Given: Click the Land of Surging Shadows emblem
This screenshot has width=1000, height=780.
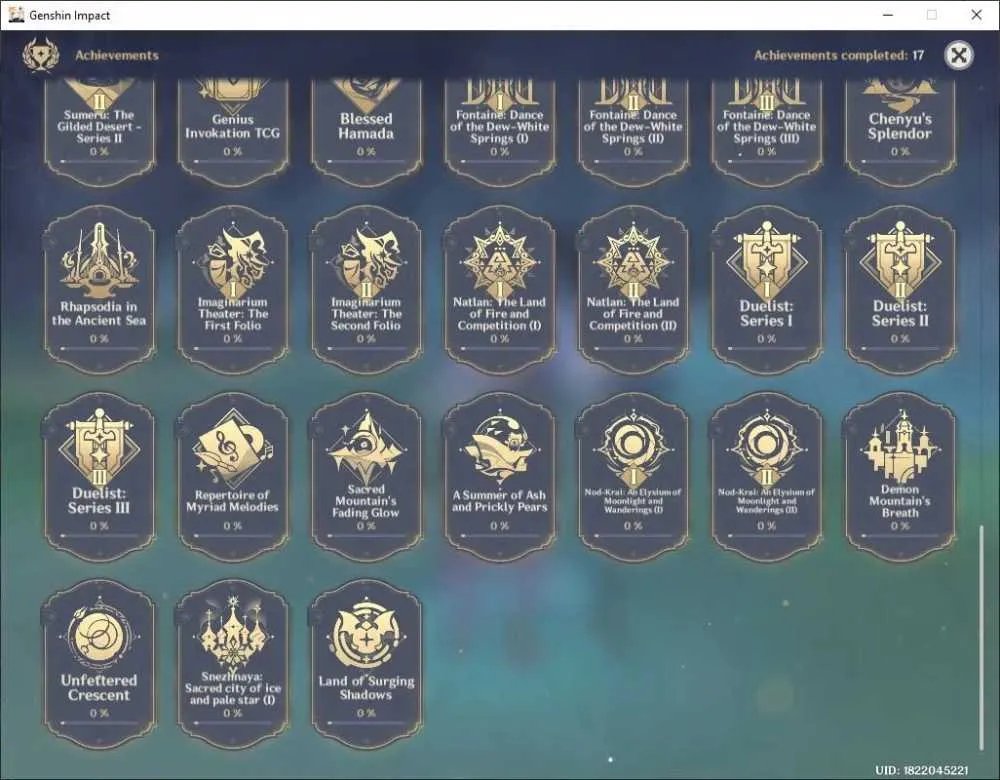Looking at the screenshot, I should click(366, 633).
